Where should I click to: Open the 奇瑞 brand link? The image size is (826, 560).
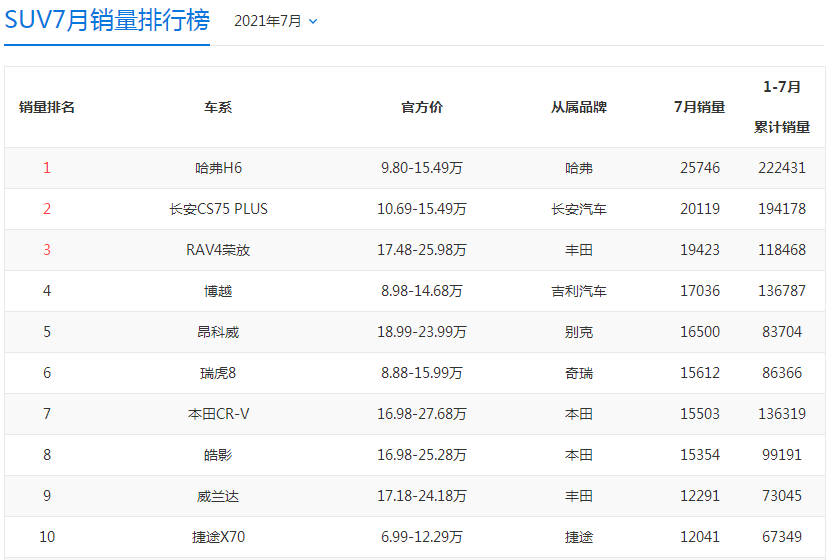click(x=579, y=373)
